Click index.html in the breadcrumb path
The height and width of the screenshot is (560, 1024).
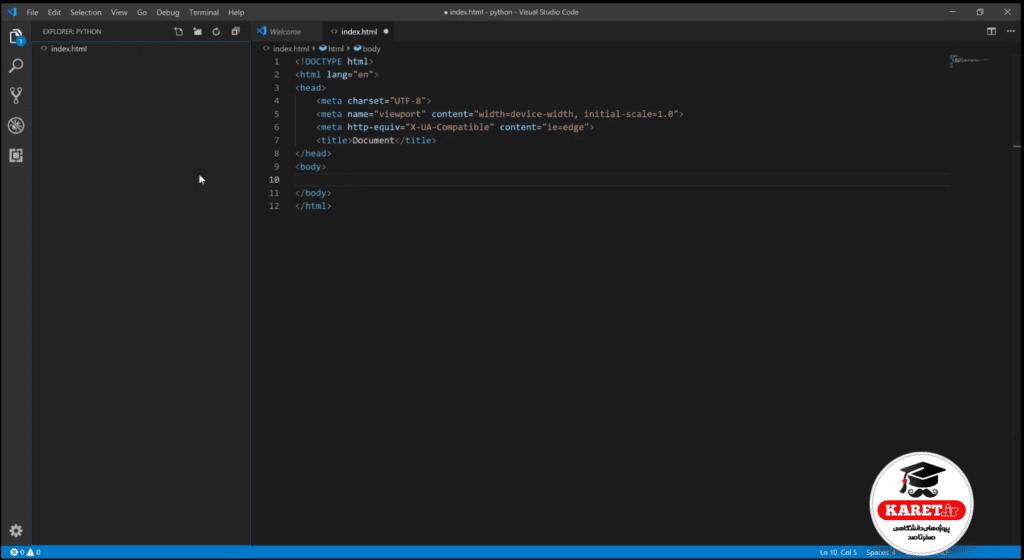(291, 48)
